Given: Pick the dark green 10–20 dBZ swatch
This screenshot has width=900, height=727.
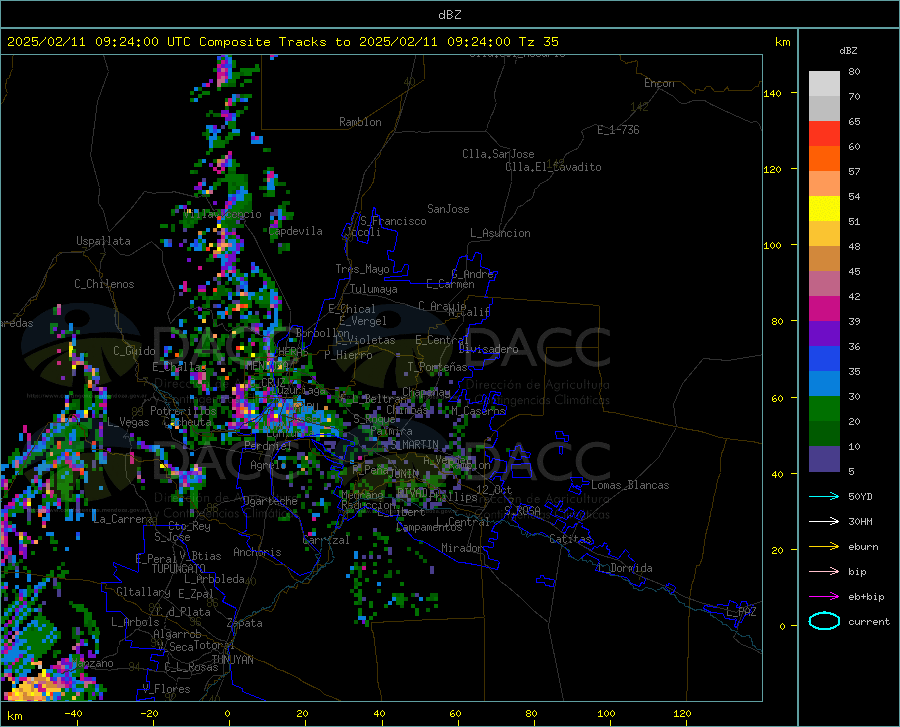Looking at the screenshot, I should [824, 434].
